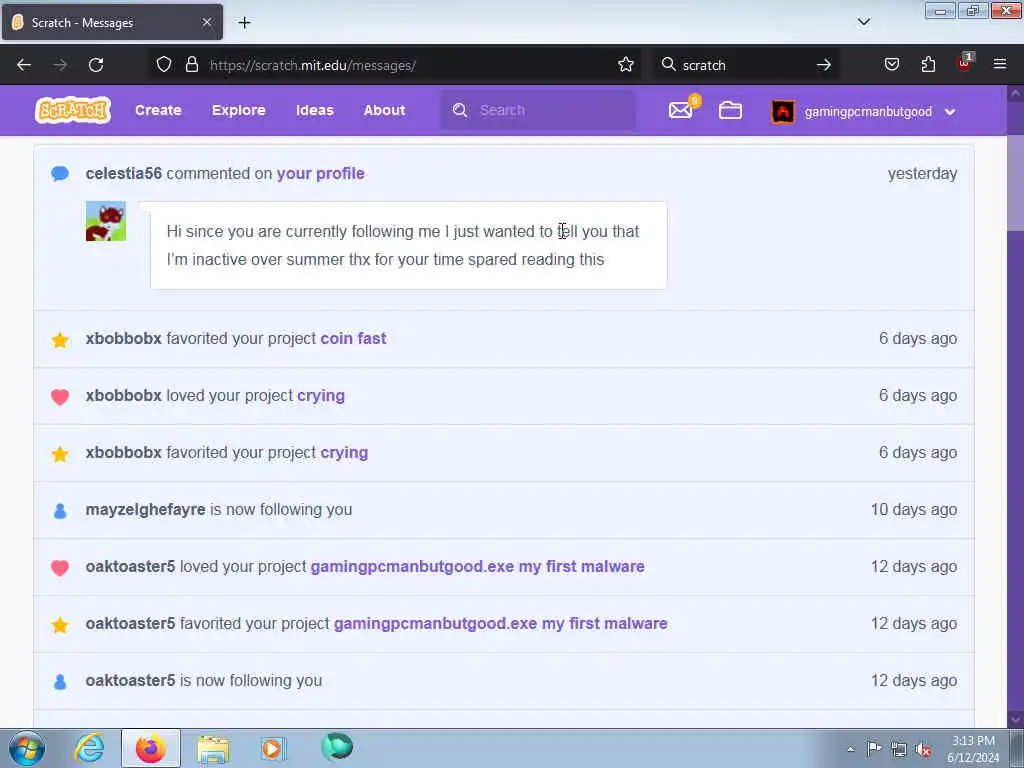This screenshot has height=768, width=1024.
Task: Open the Windows Start button
Action: pyautogui.click(x=27, y=748)
